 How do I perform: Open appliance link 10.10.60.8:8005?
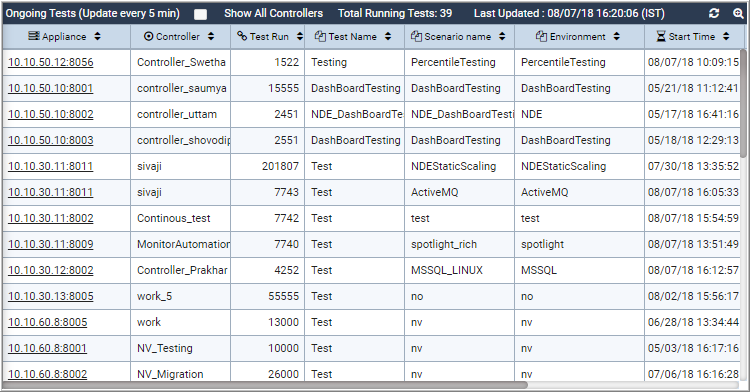(x=48, y=322)
